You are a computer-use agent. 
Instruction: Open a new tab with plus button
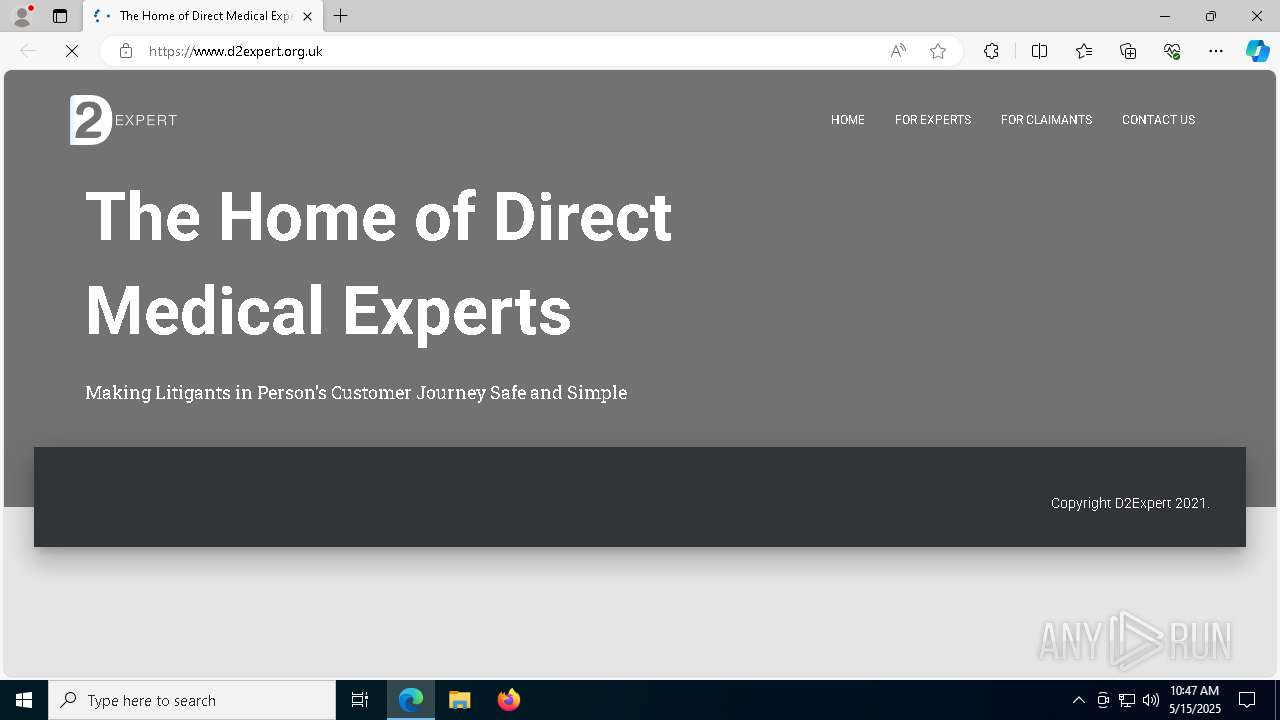pyautogui.click(x=341, y=16)
